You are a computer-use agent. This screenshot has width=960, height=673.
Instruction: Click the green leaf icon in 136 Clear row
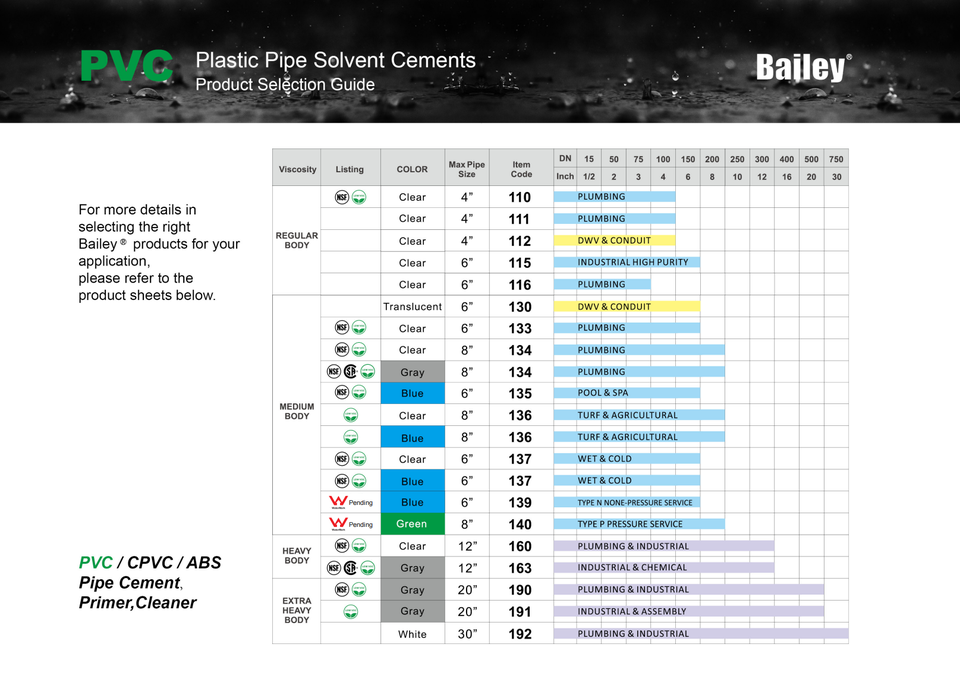point(350,415)
